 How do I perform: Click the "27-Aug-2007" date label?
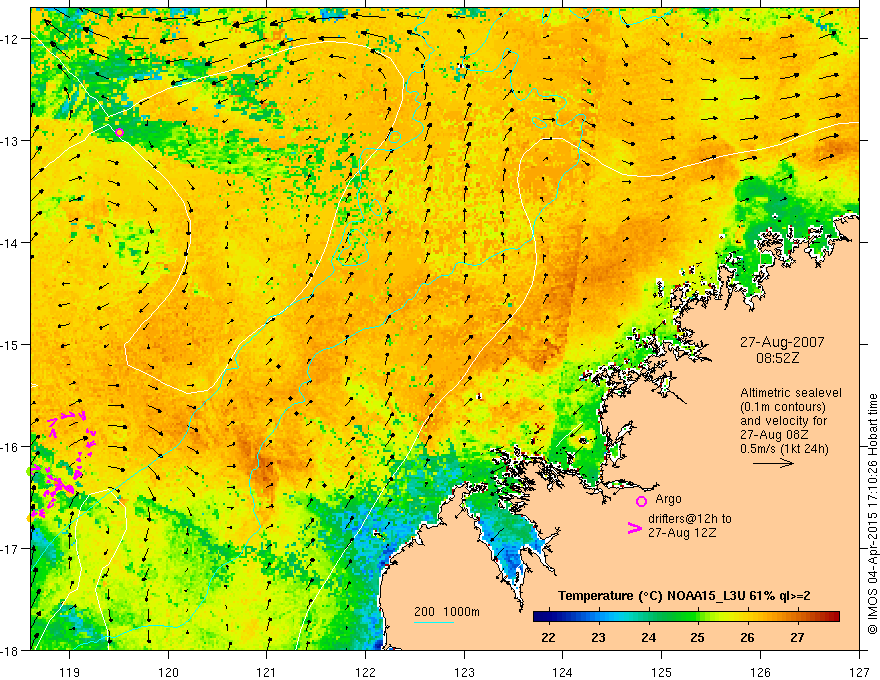point(782,342)
